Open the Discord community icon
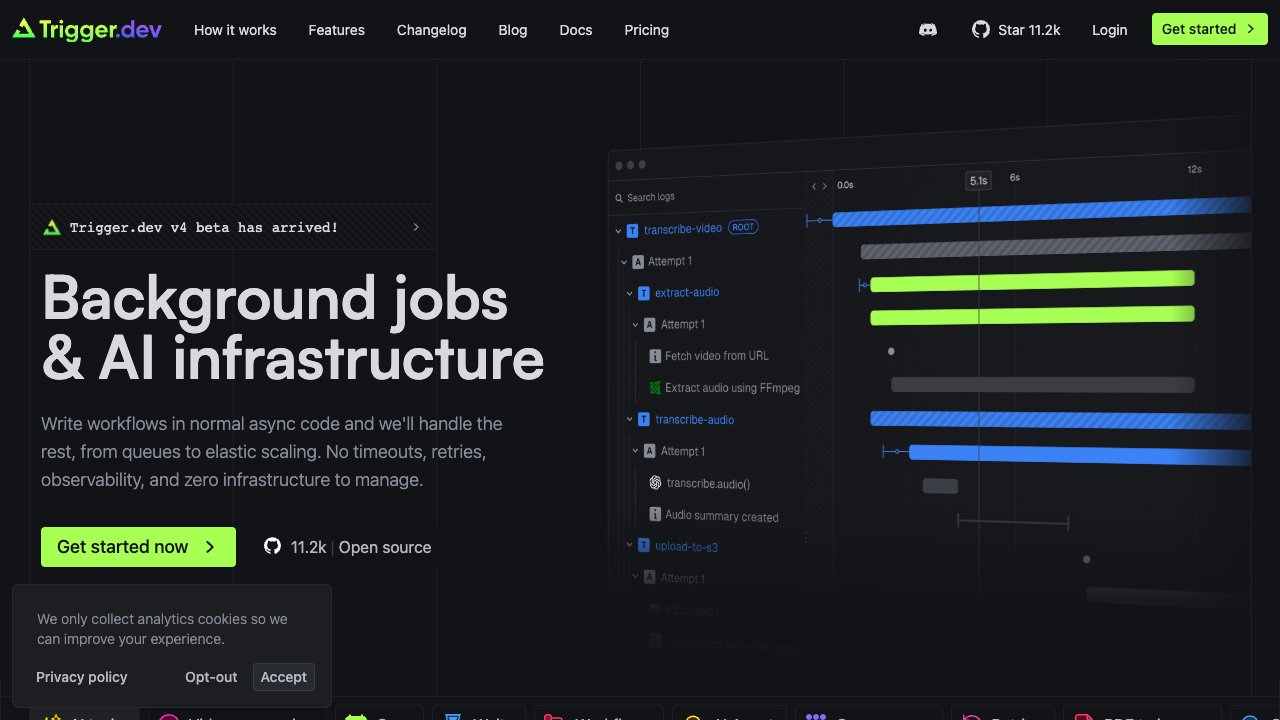The image size is (1280, 720). click(928, 30)
